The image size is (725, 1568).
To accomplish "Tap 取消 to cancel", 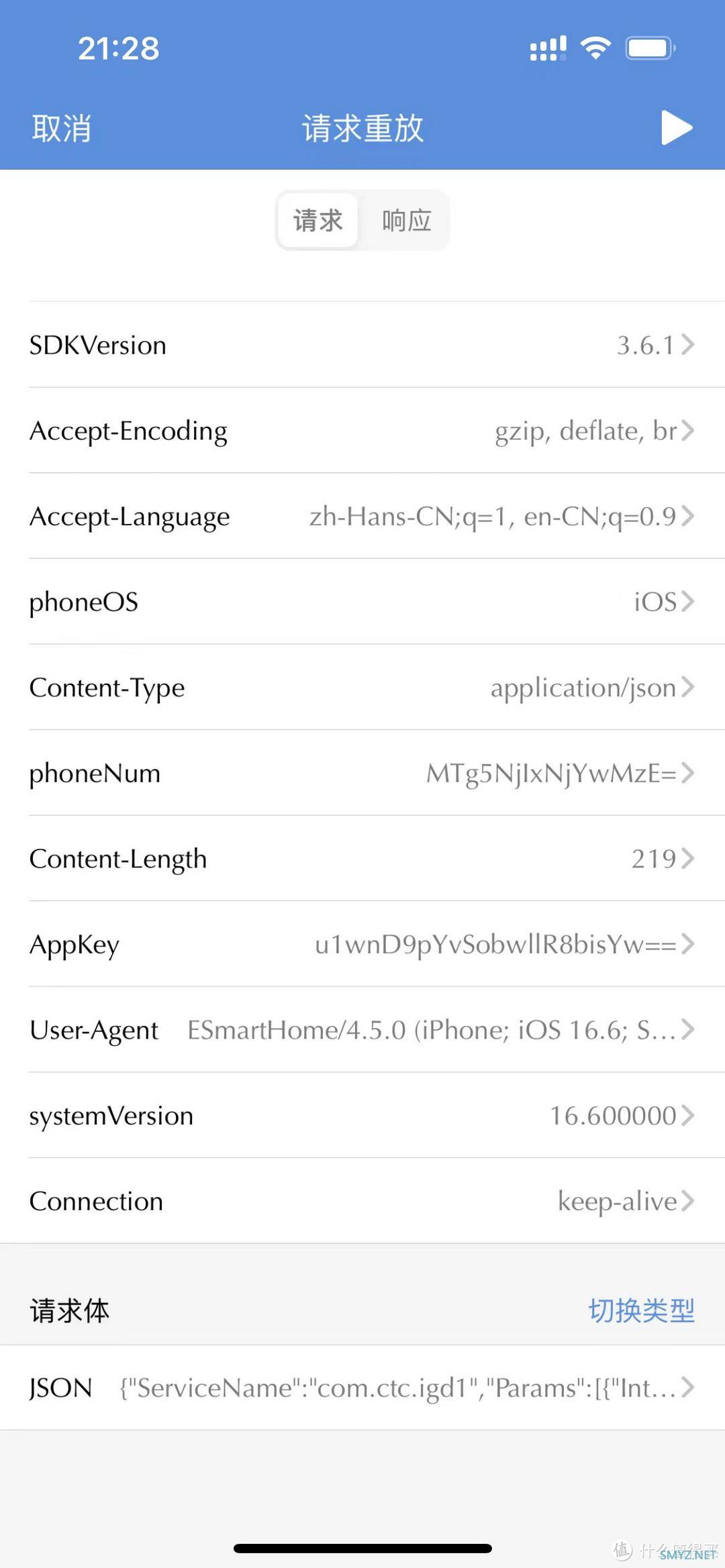I will (x=61, y=127).
